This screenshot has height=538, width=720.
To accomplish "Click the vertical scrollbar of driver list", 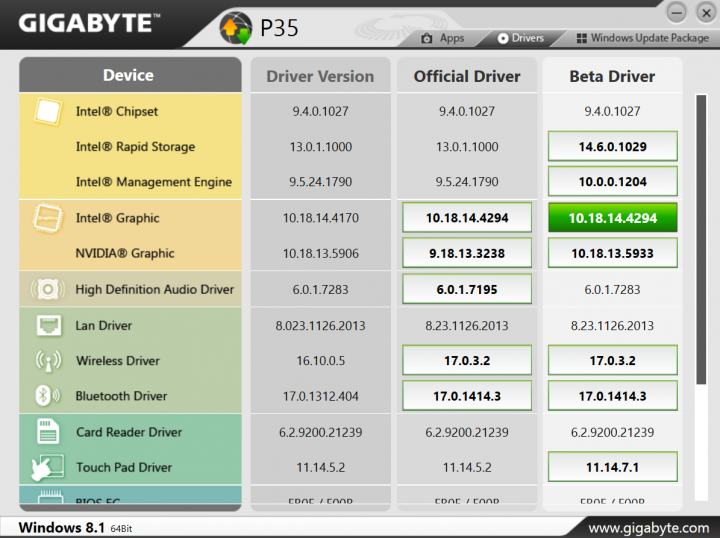I will pos(700,240).
